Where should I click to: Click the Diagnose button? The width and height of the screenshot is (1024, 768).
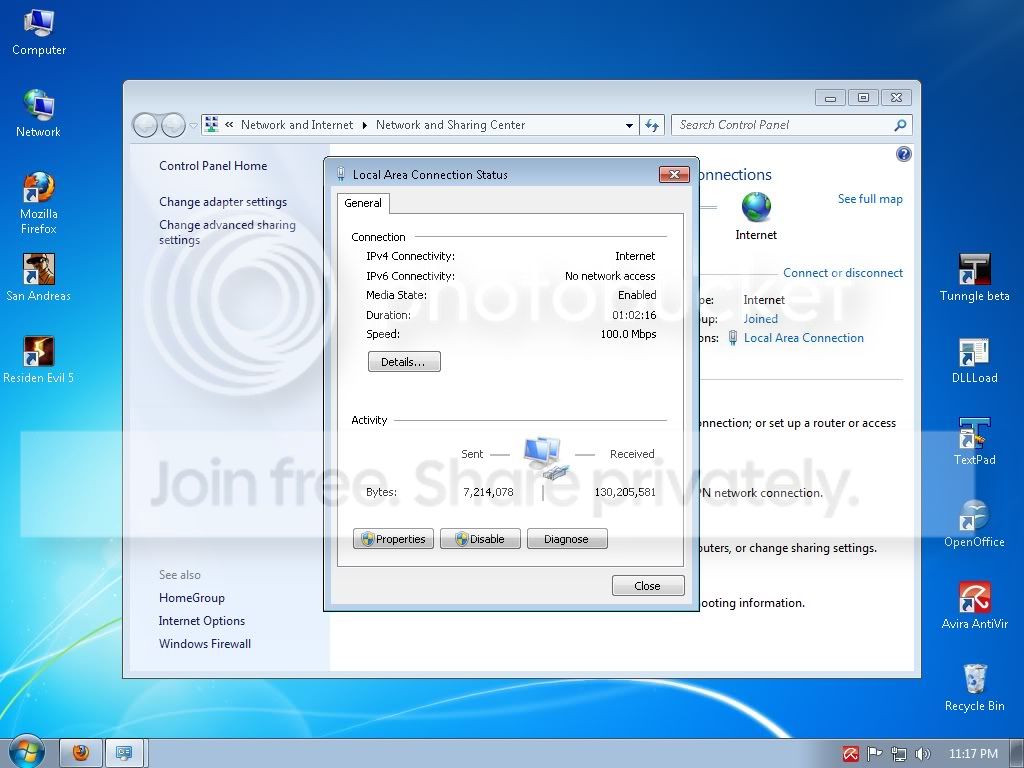point(566,539)
